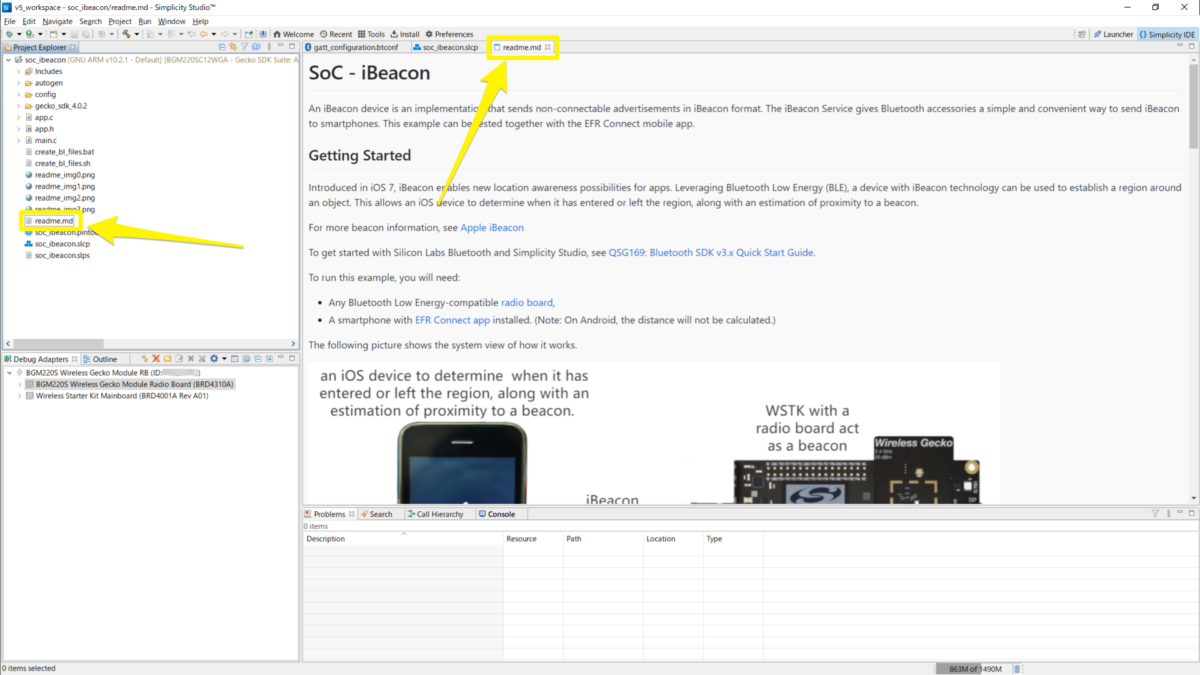This screenshot has height=675, width=1200.
Task: Click the Recent clock icon
Action: coord(322,34)
